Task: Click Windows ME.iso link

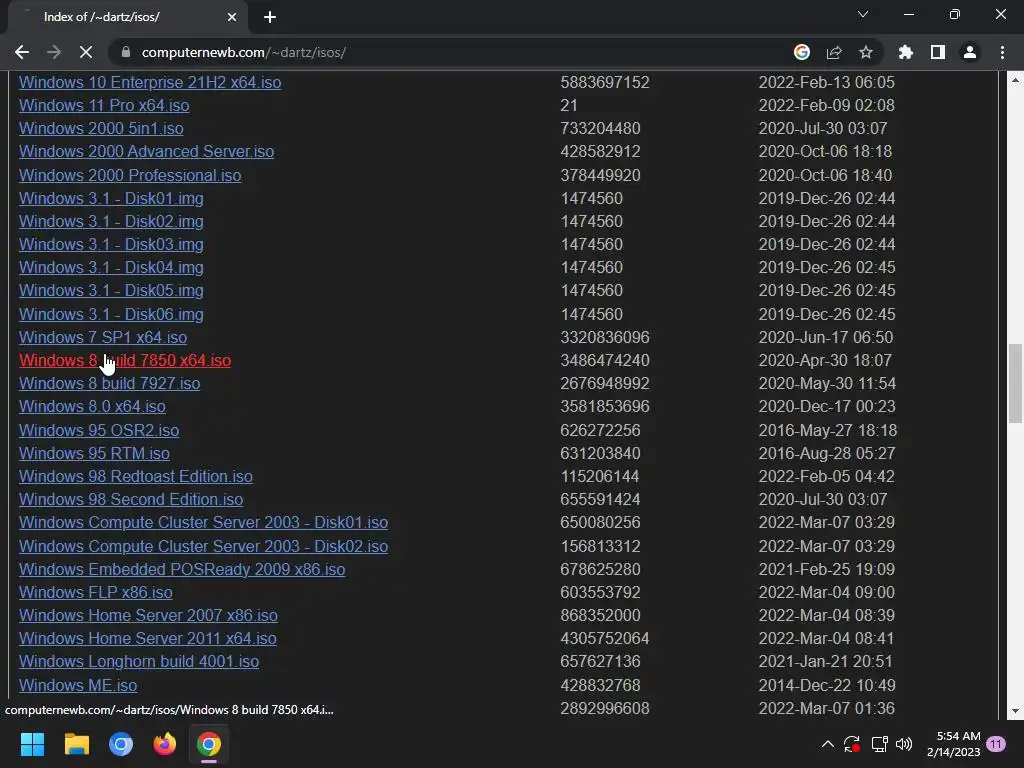Action: click(x=78, y=686)
